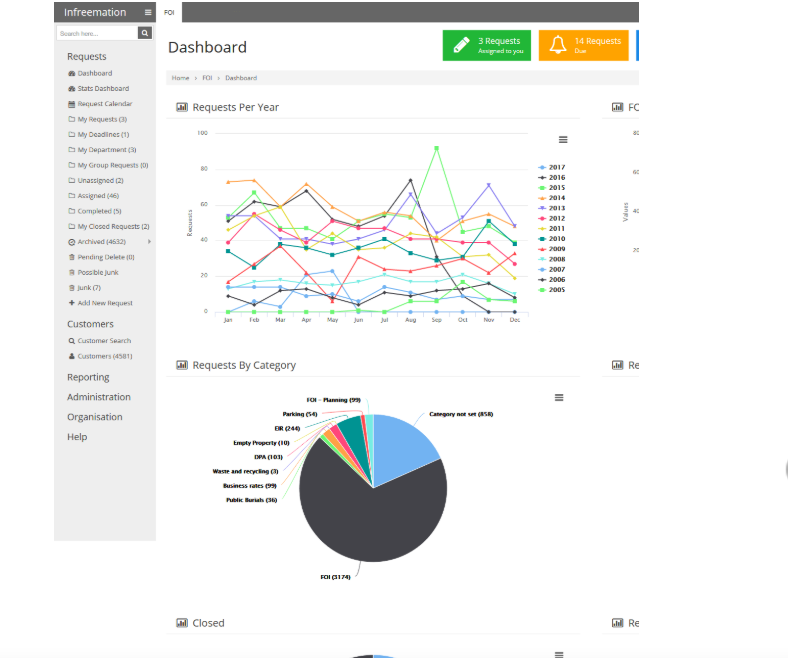Viewport: 788px width, 658px height.
Task: Toggle the 2014 series in legend
Action: [x=552, y=198]
